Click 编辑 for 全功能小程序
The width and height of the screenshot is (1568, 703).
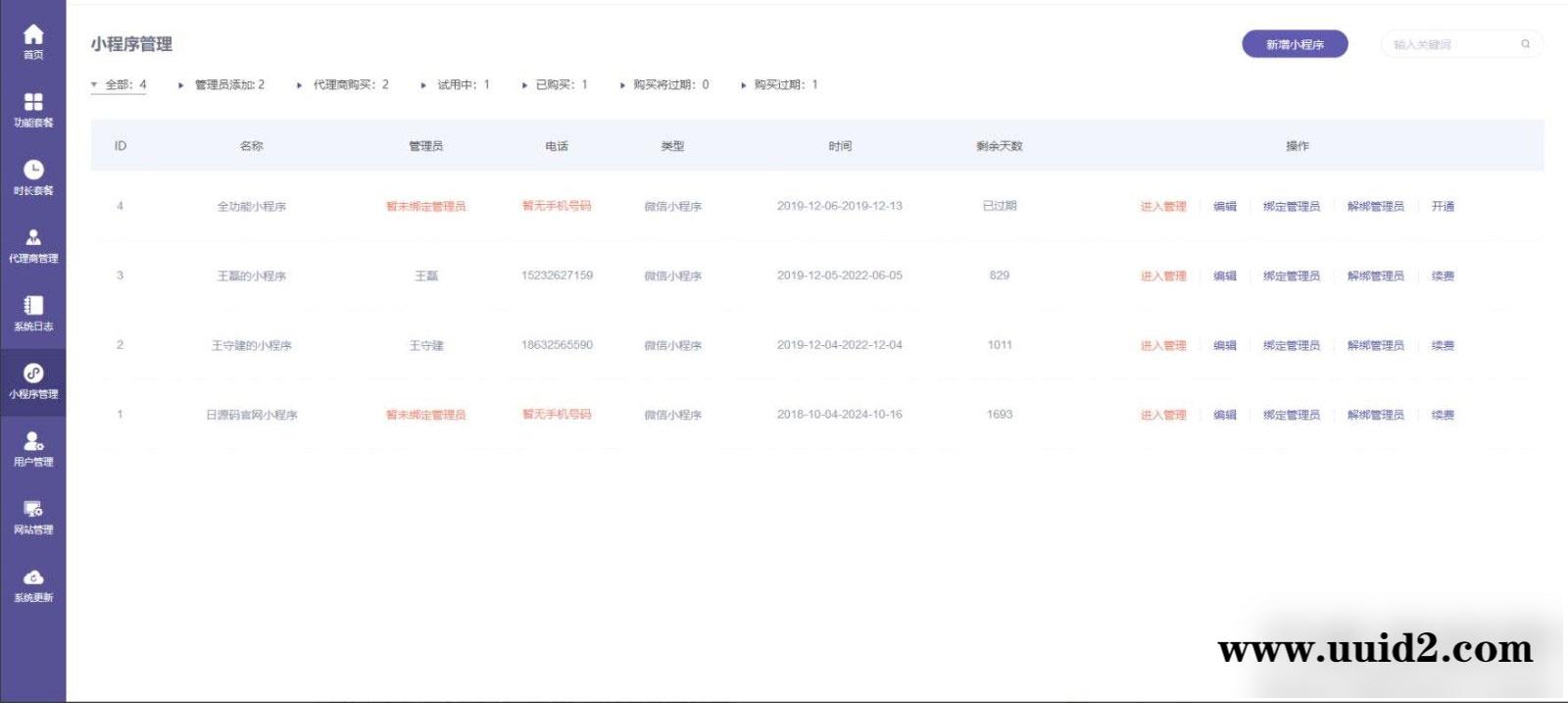[1225, 207]
